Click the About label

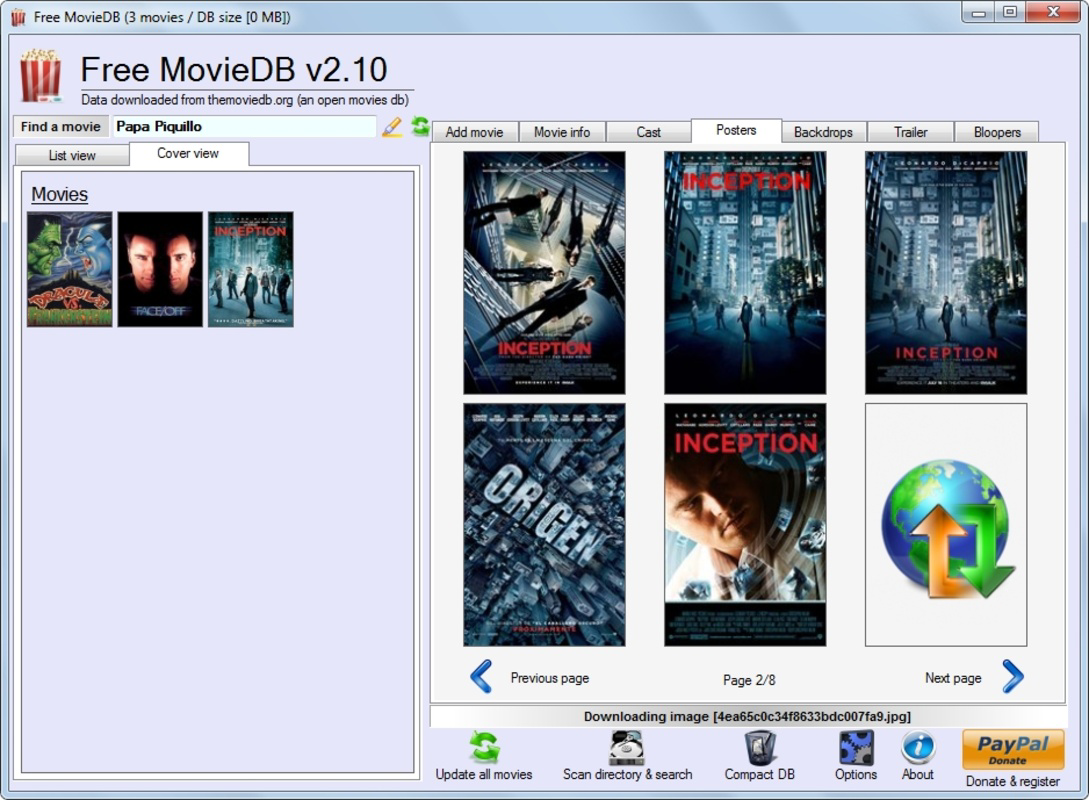pyautogui.click(x=917, y=774)
